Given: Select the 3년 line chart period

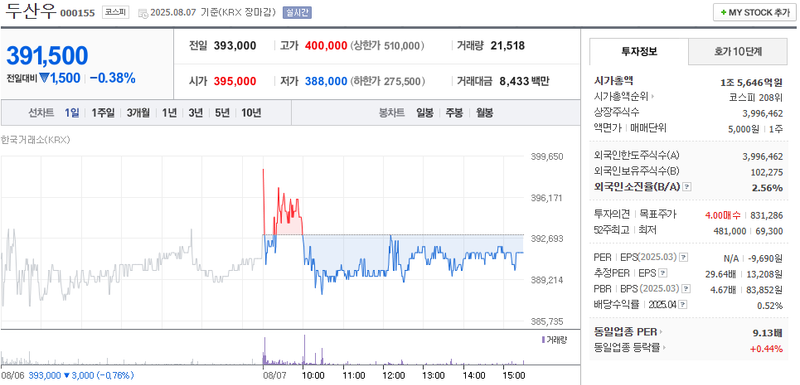Looking at the screenshot, I should point(196,113).
